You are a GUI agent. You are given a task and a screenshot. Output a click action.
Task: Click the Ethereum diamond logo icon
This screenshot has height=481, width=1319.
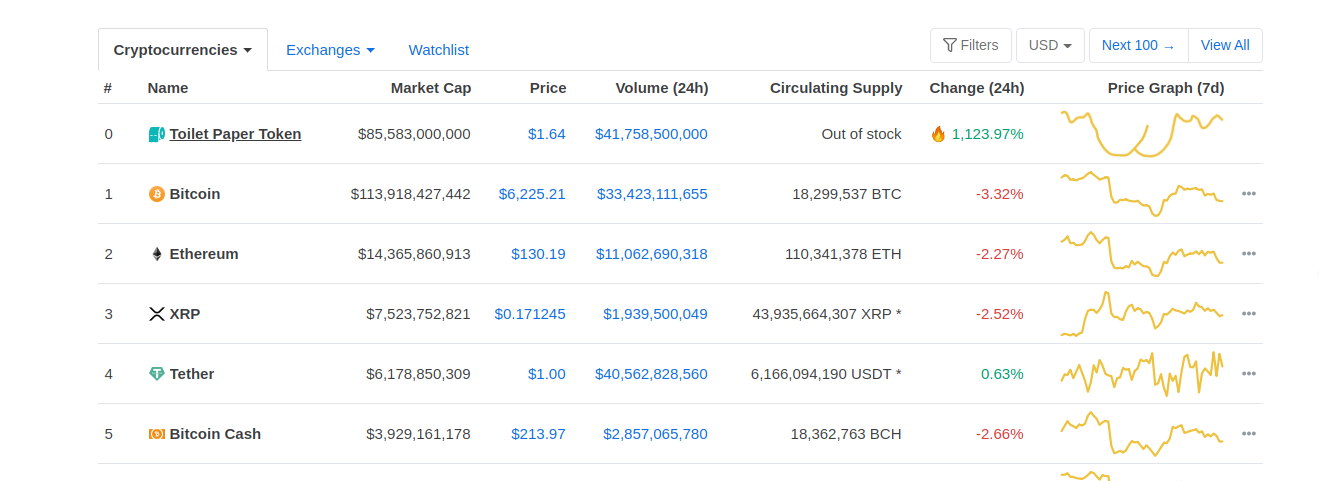(157, 254)
